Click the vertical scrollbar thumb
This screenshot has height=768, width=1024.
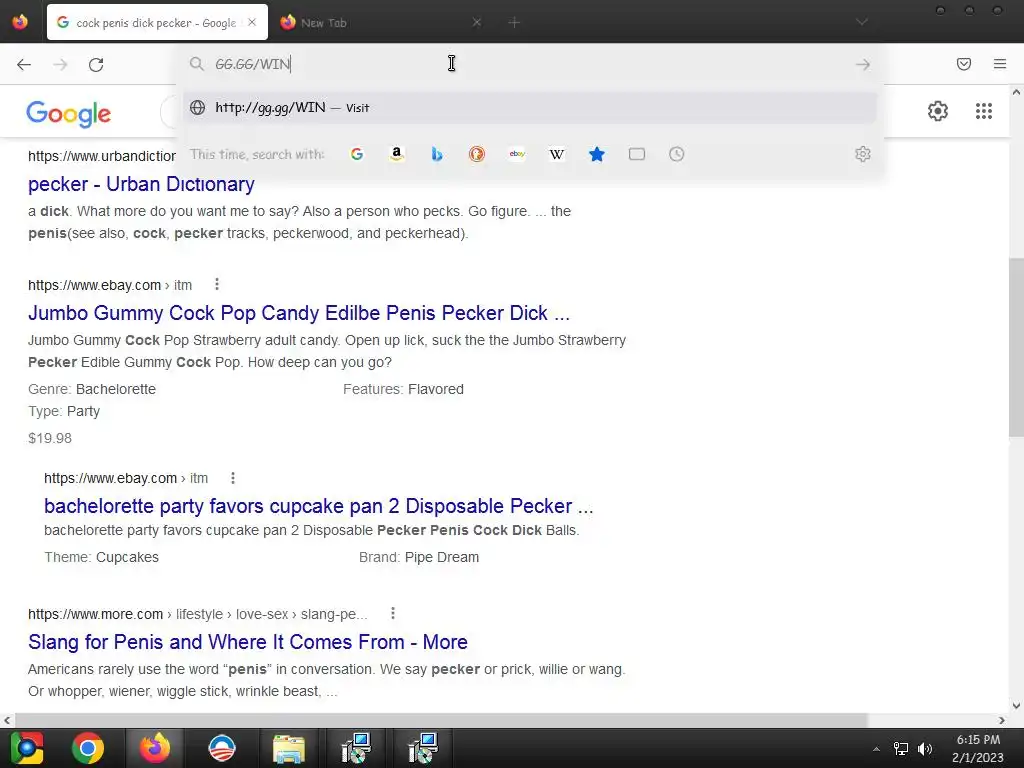1016,347
